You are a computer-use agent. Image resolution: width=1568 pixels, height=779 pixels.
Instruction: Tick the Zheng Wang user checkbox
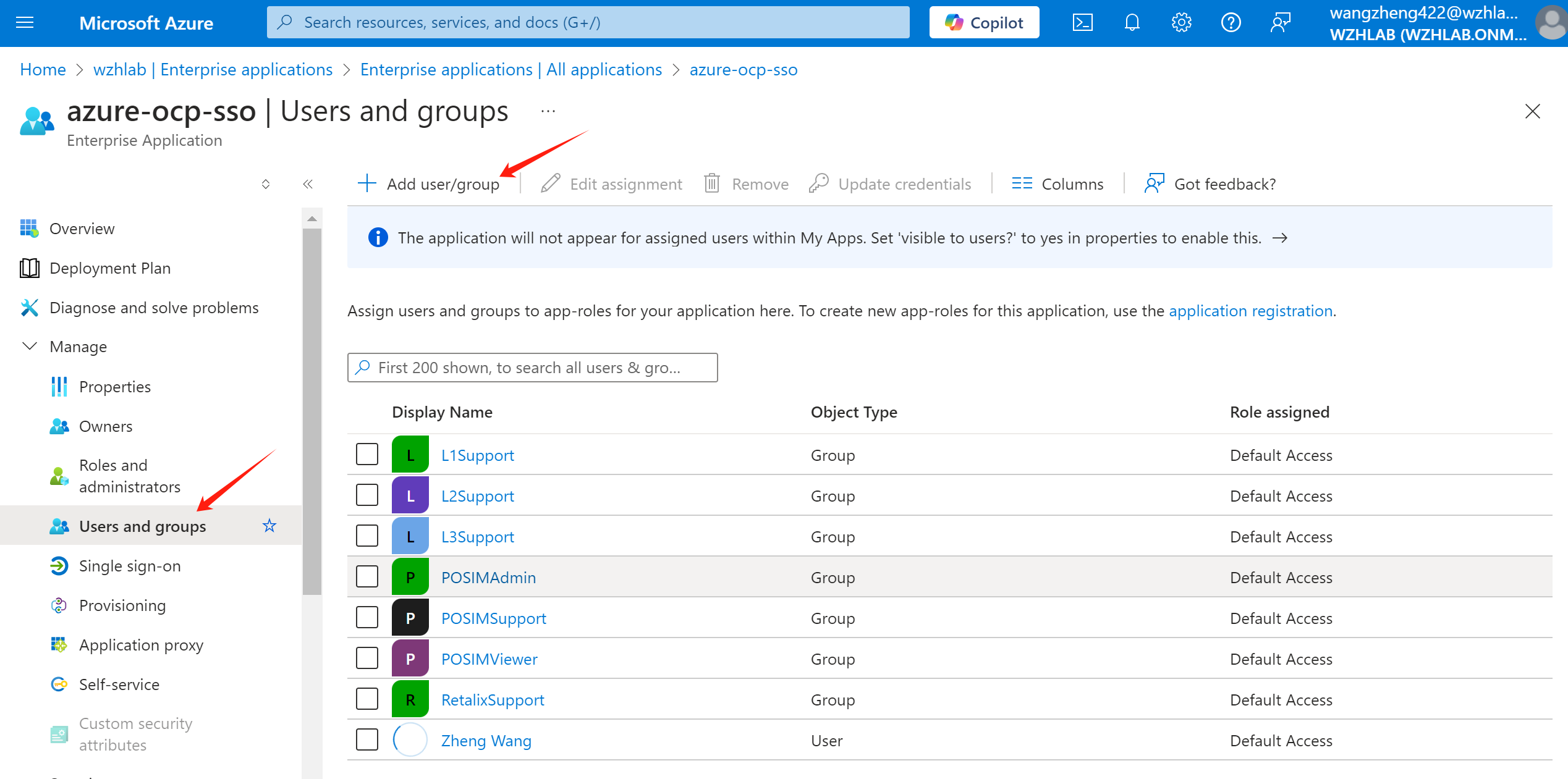coord(367,740)
